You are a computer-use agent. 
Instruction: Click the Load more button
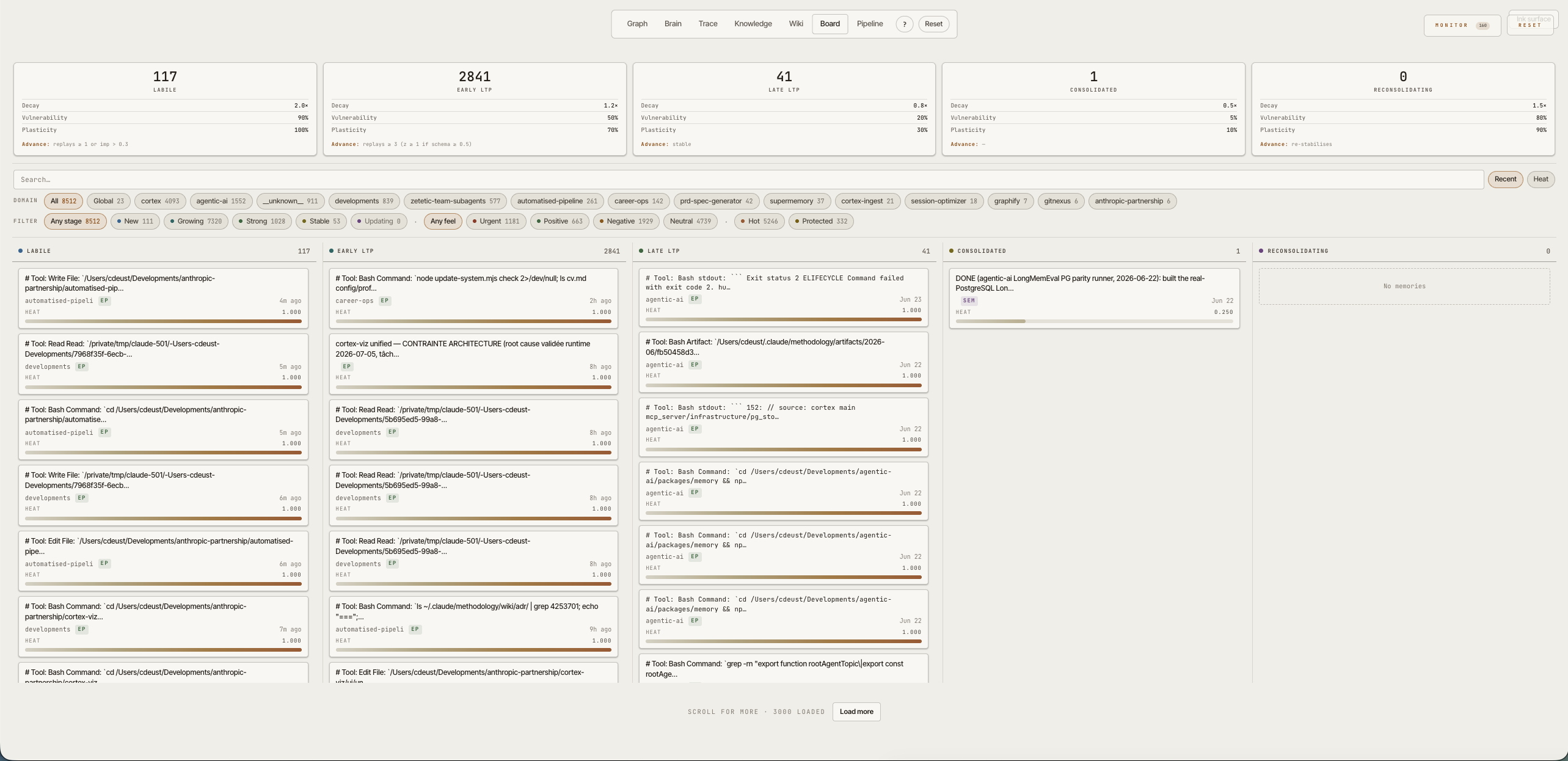tap(856, 712)
